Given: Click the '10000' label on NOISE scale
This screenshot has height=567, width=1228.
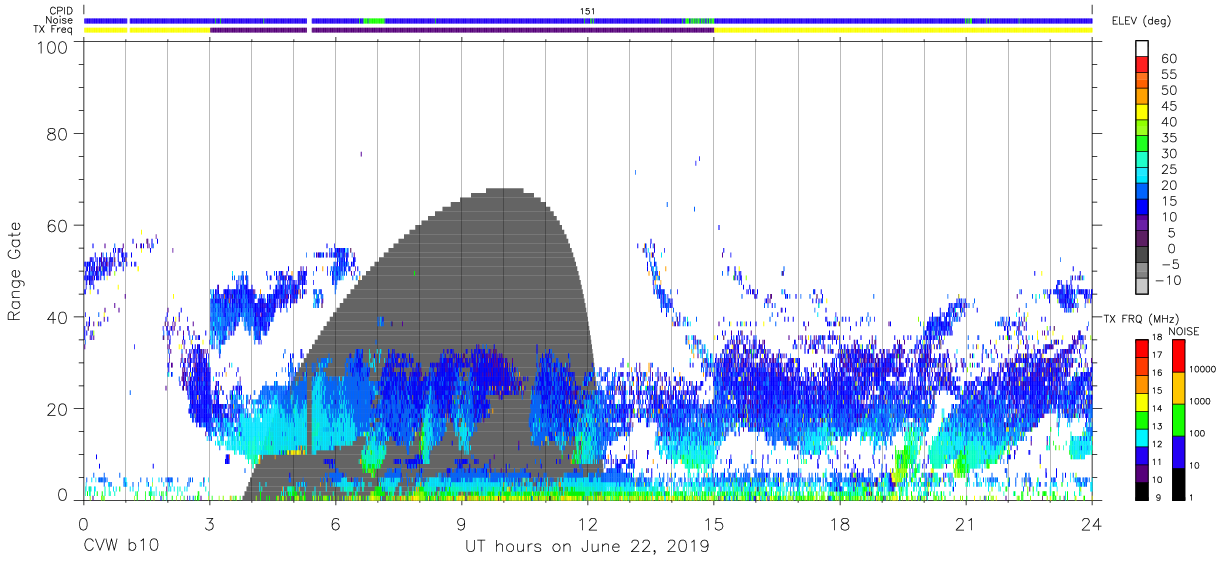Looking at the screenshot, I should pos(1201,369).
